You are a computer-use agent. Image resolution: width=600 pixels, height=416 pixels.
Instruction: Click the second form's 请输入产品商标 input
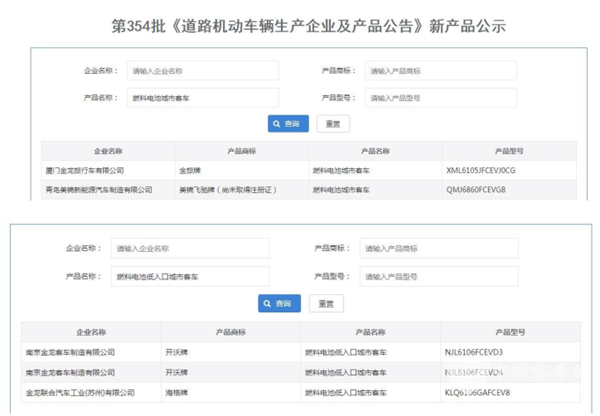click(438, 249)
